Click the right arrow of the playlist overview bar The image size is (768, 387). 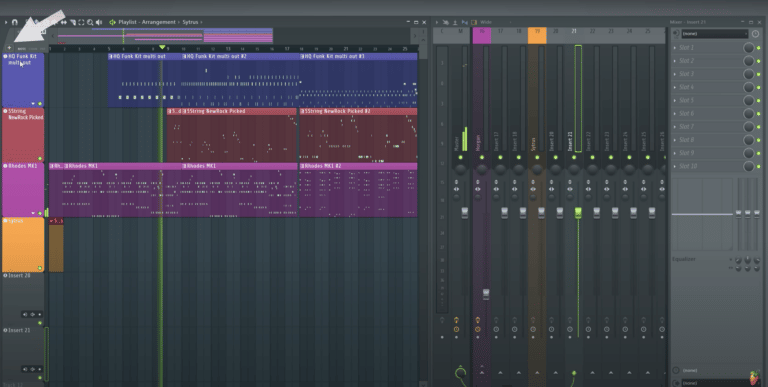415,36
